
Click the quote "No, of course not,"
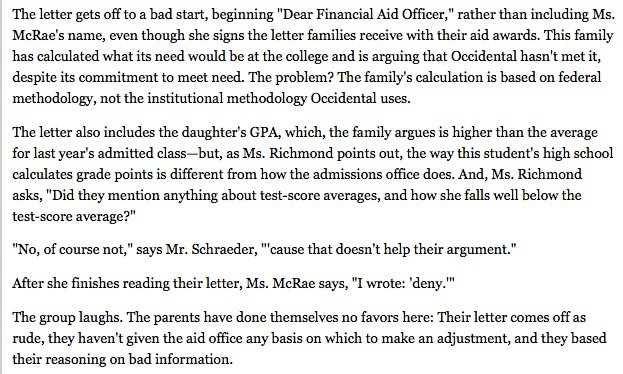point(73,250)
